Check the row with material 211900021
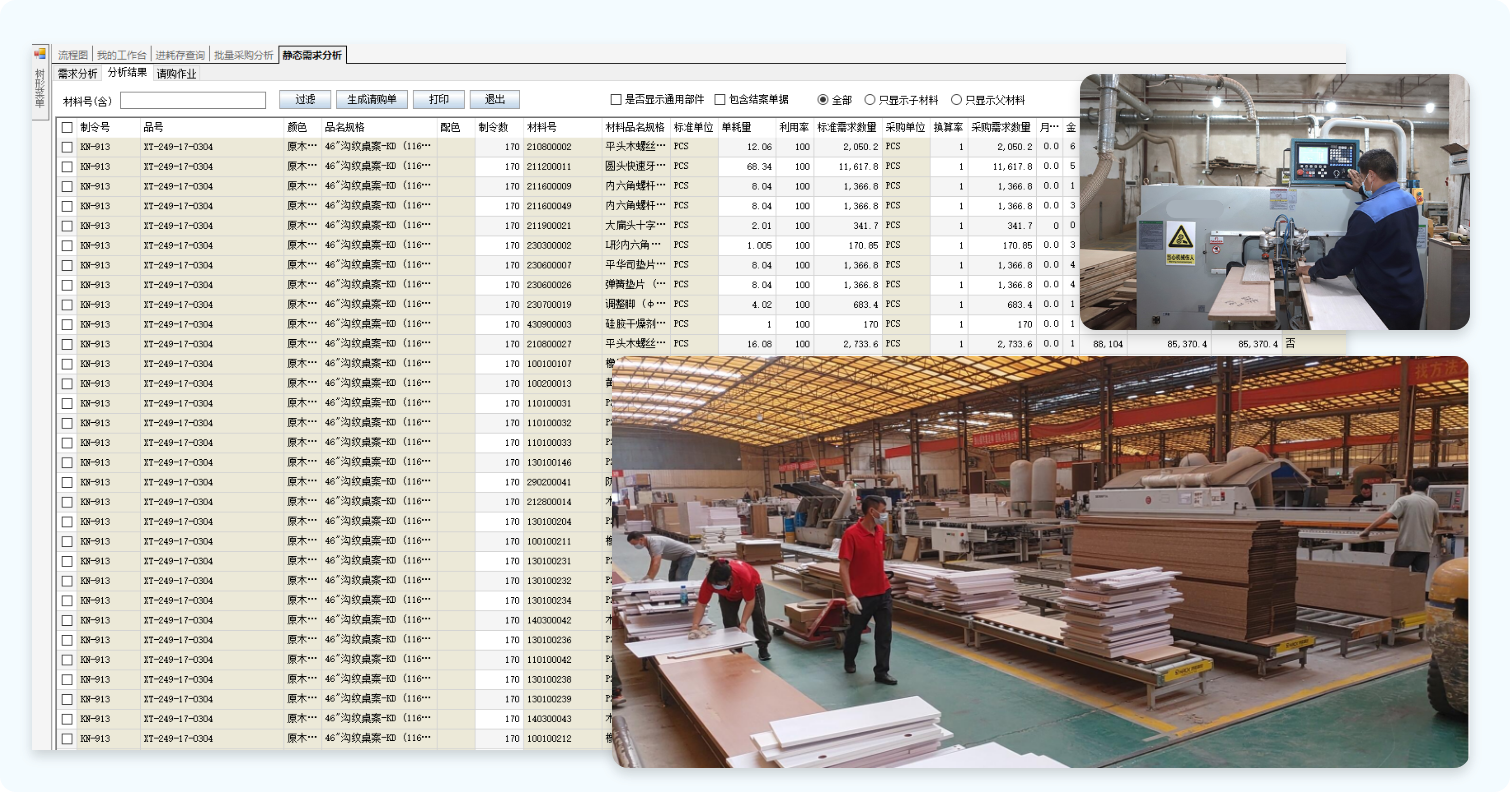 67,226
